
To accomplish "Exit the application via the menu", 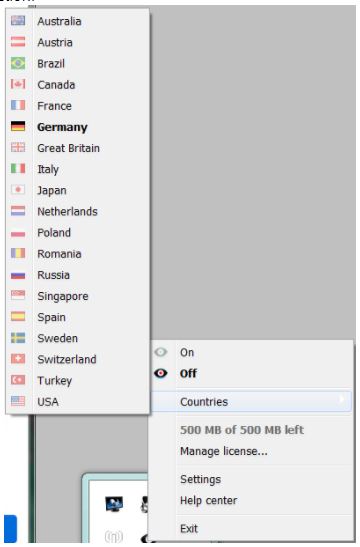I will (189, 529).
